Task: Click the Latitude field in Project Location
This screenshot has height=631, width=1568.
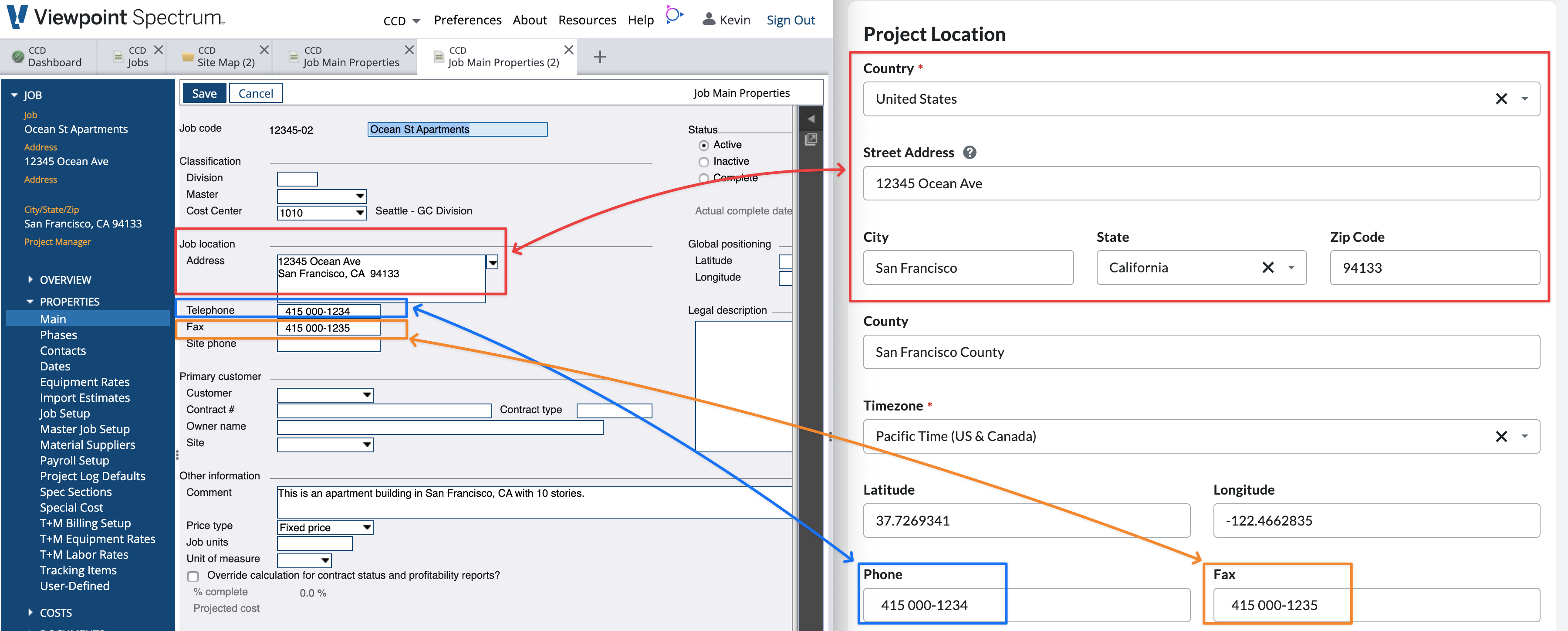Action: point(1026,520)
